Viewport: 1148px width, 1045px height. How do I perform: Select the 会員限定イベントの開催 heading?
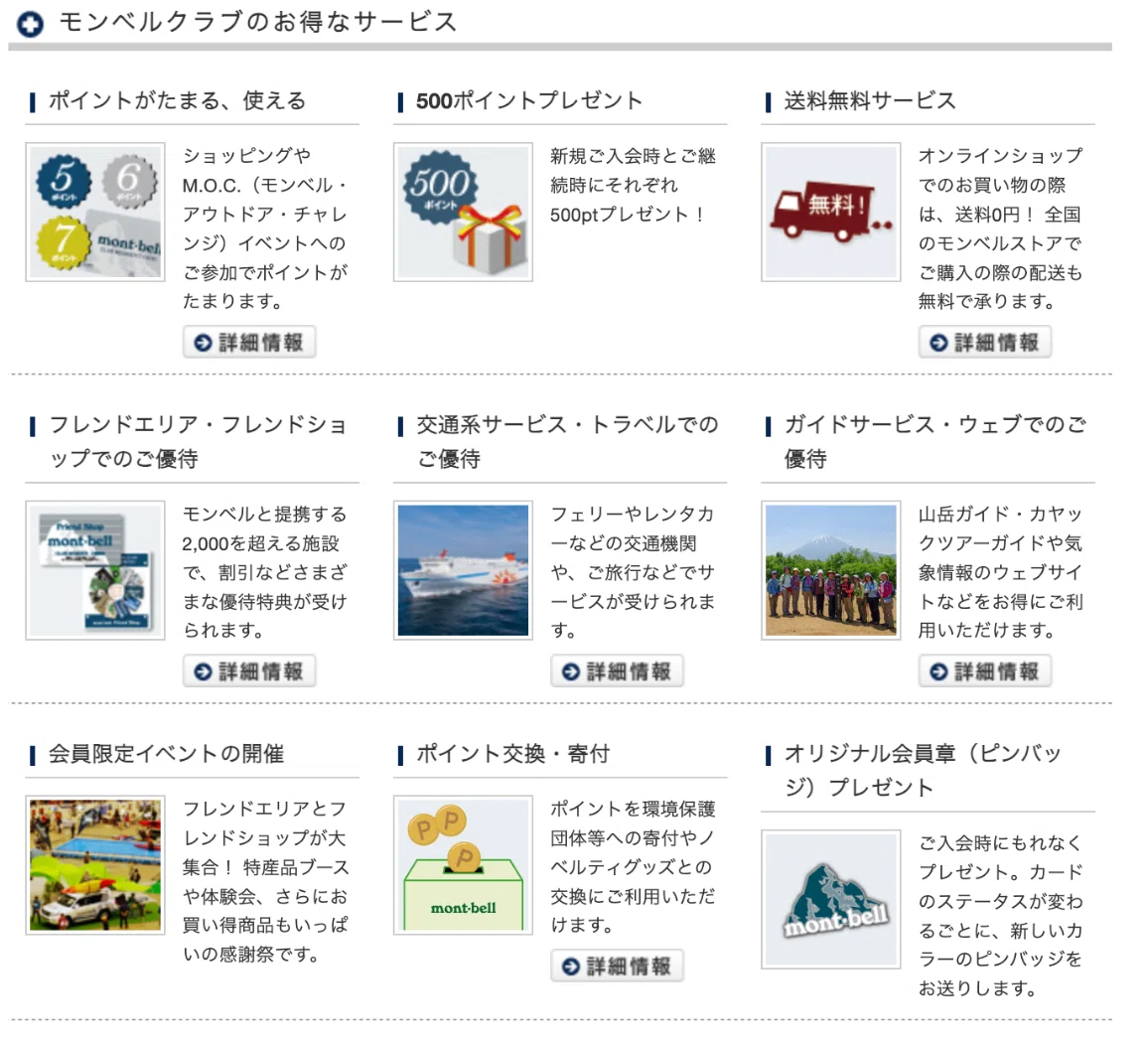point(166,754)
